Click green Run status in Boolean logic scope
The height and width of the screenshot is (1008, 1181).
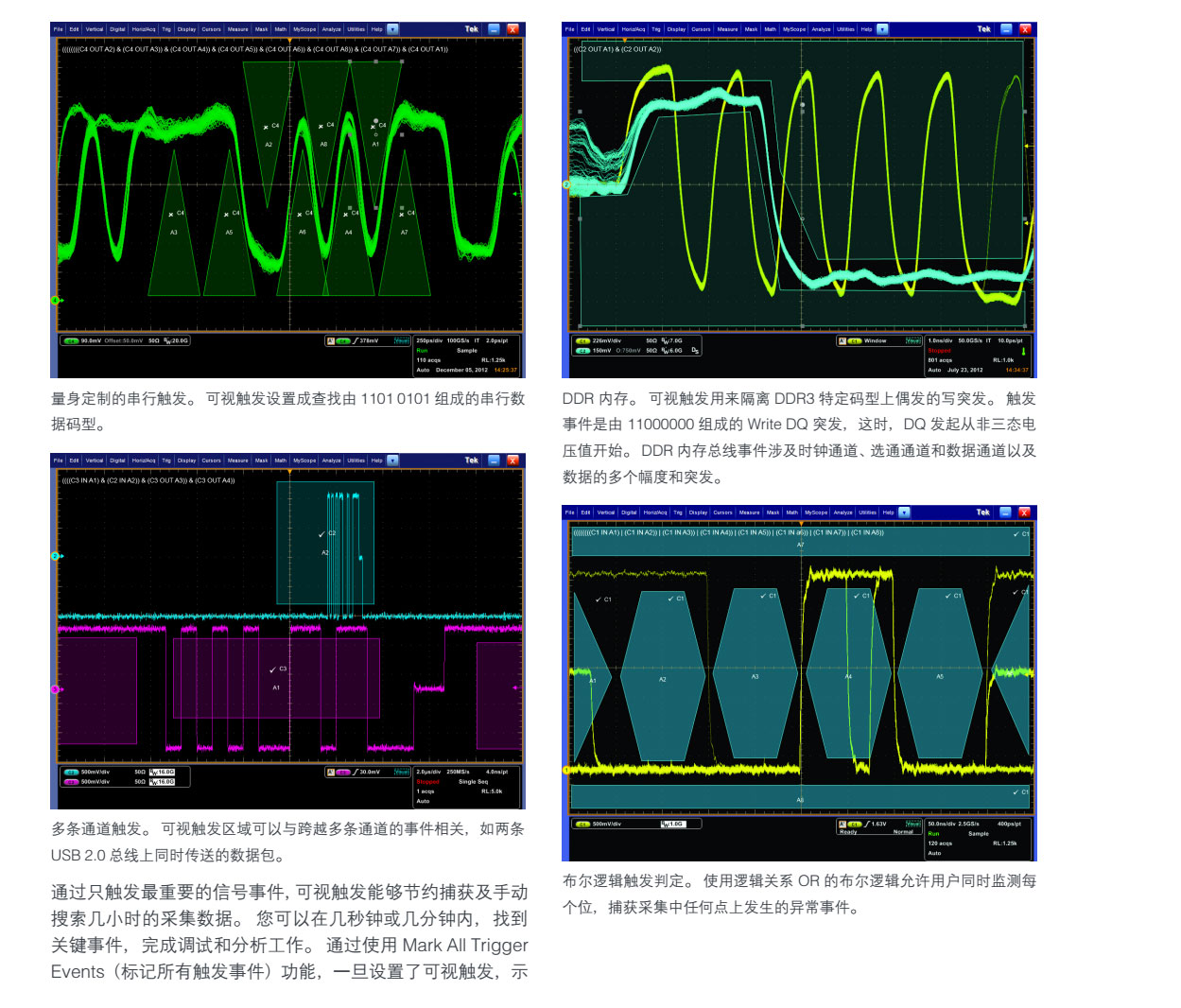(x=933, y=834)
